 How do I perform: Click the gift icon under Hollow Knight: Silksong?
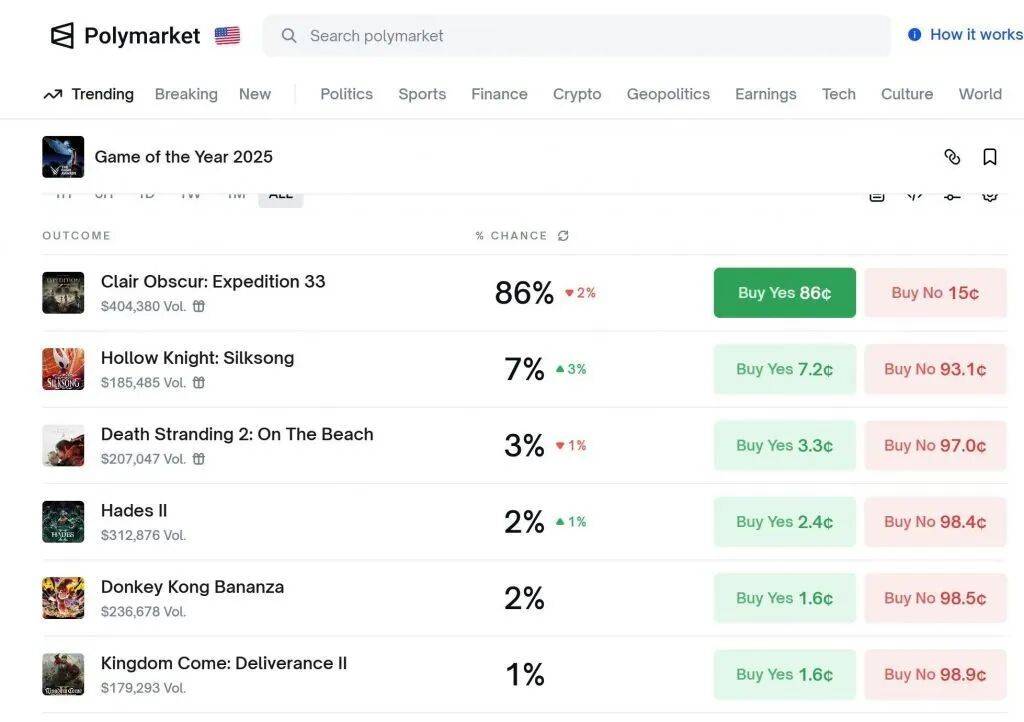199,383
